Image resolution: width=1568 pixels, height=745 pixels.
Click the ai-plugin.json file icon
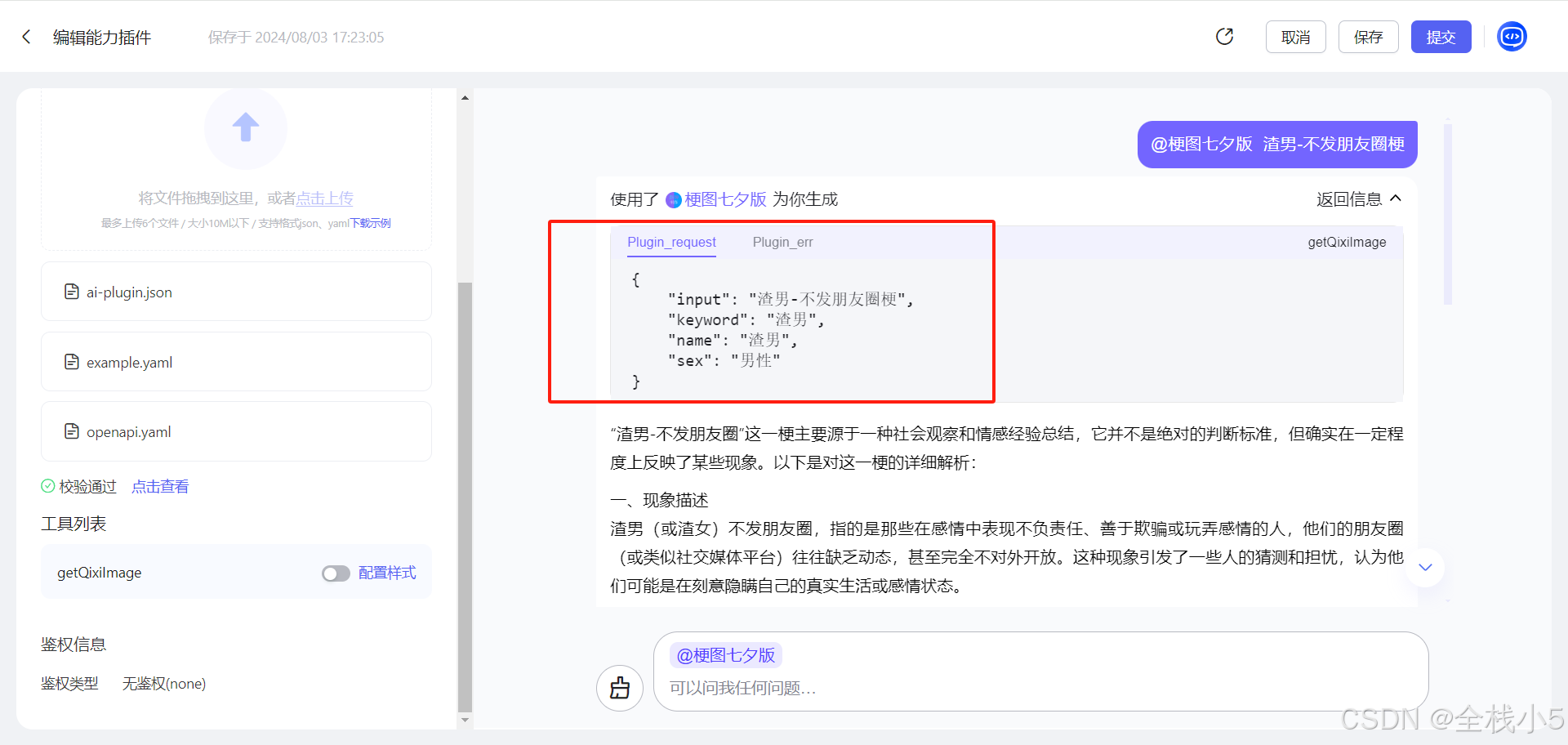pyautogui.click(x=72, y=292)
